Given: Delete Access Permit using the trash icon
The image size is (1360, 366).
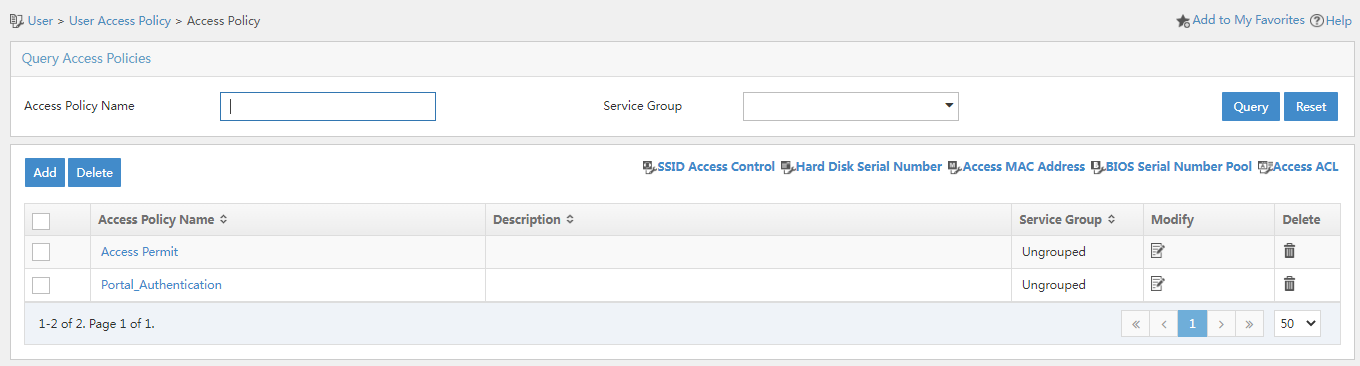Looking at the screenshot, I should [1290, 251].
